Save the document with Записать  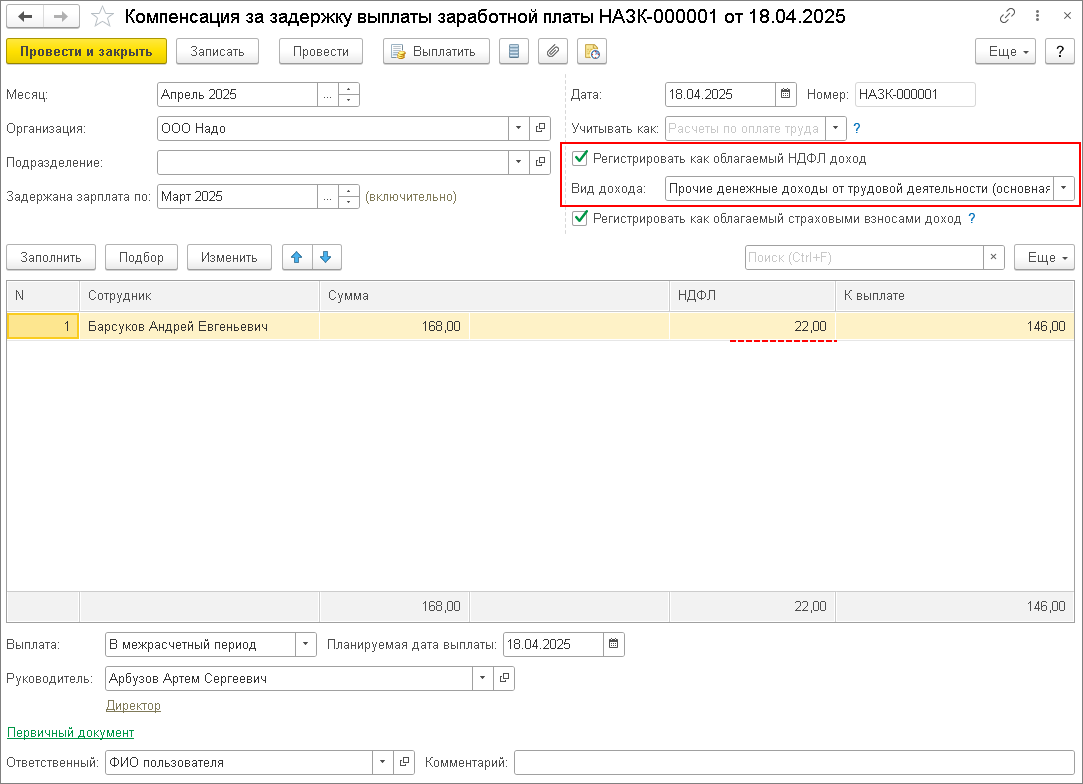pyautogui.click(x=218, y=51)
